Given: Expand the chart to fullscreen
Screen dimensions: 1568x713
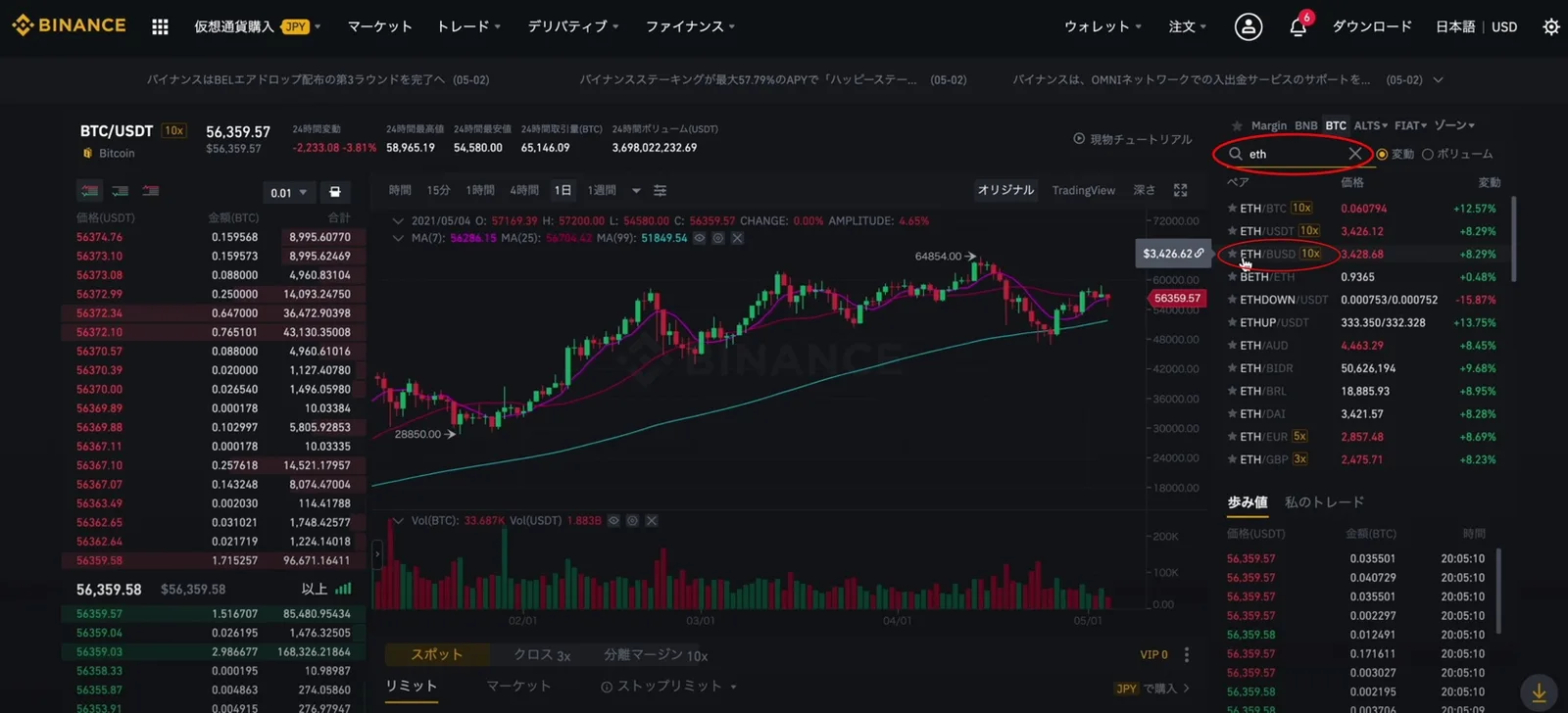Looking at the screenshot, I should click(x=1180, y=190).
